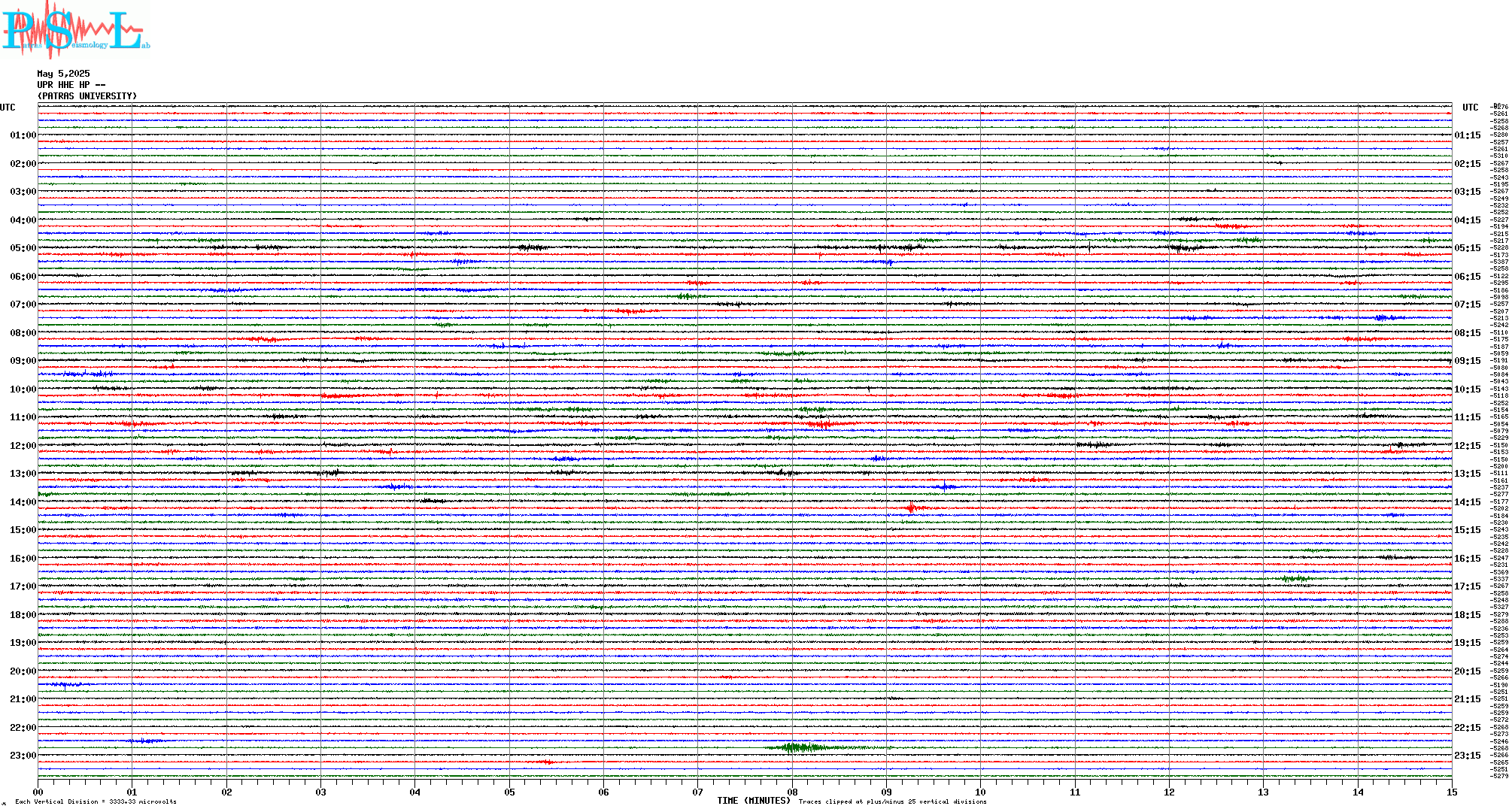Click the large green seismic burst near minute 08

tap(803, 747)
